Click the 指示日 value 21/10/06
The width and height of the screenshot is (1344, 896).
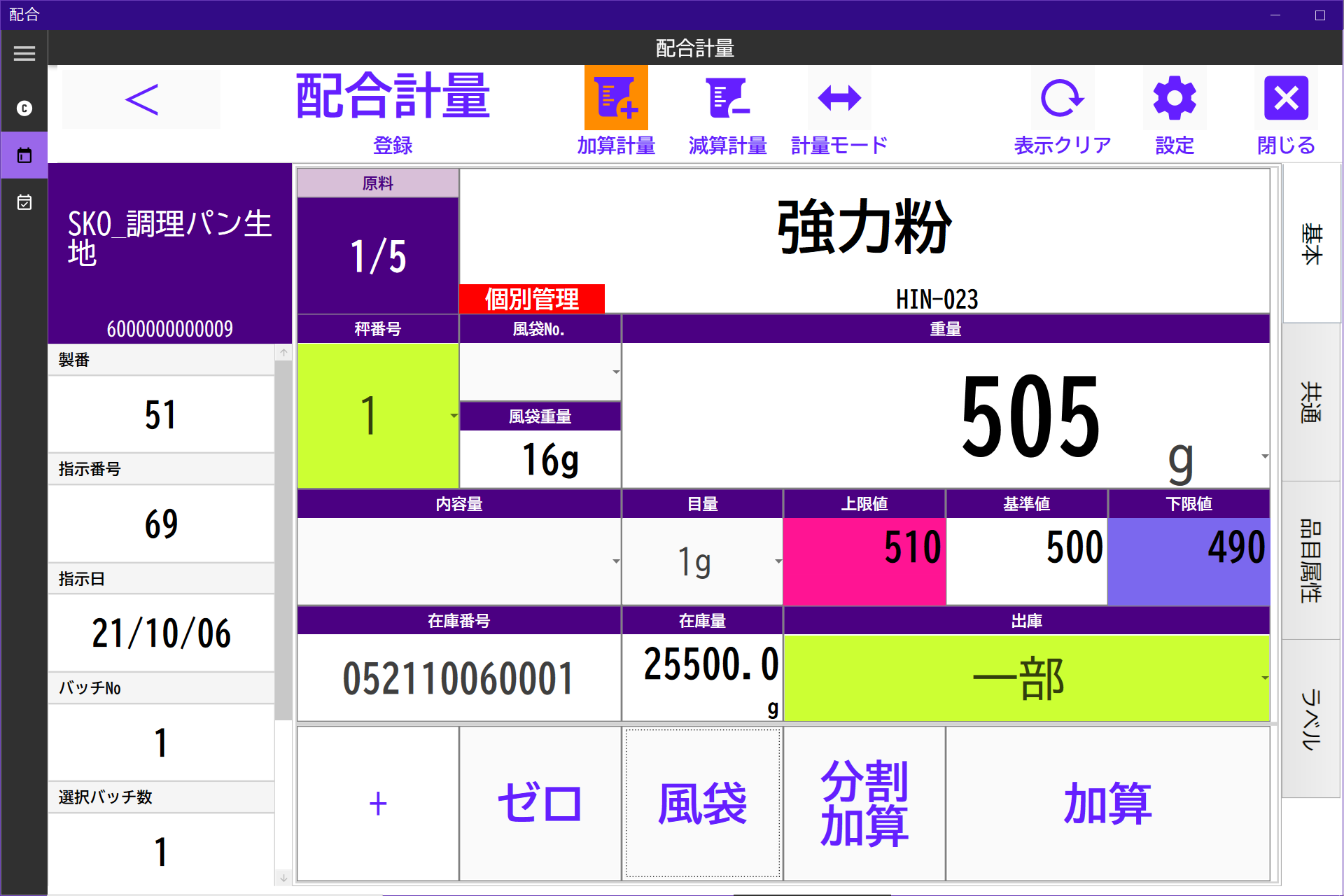coord(161,633)
